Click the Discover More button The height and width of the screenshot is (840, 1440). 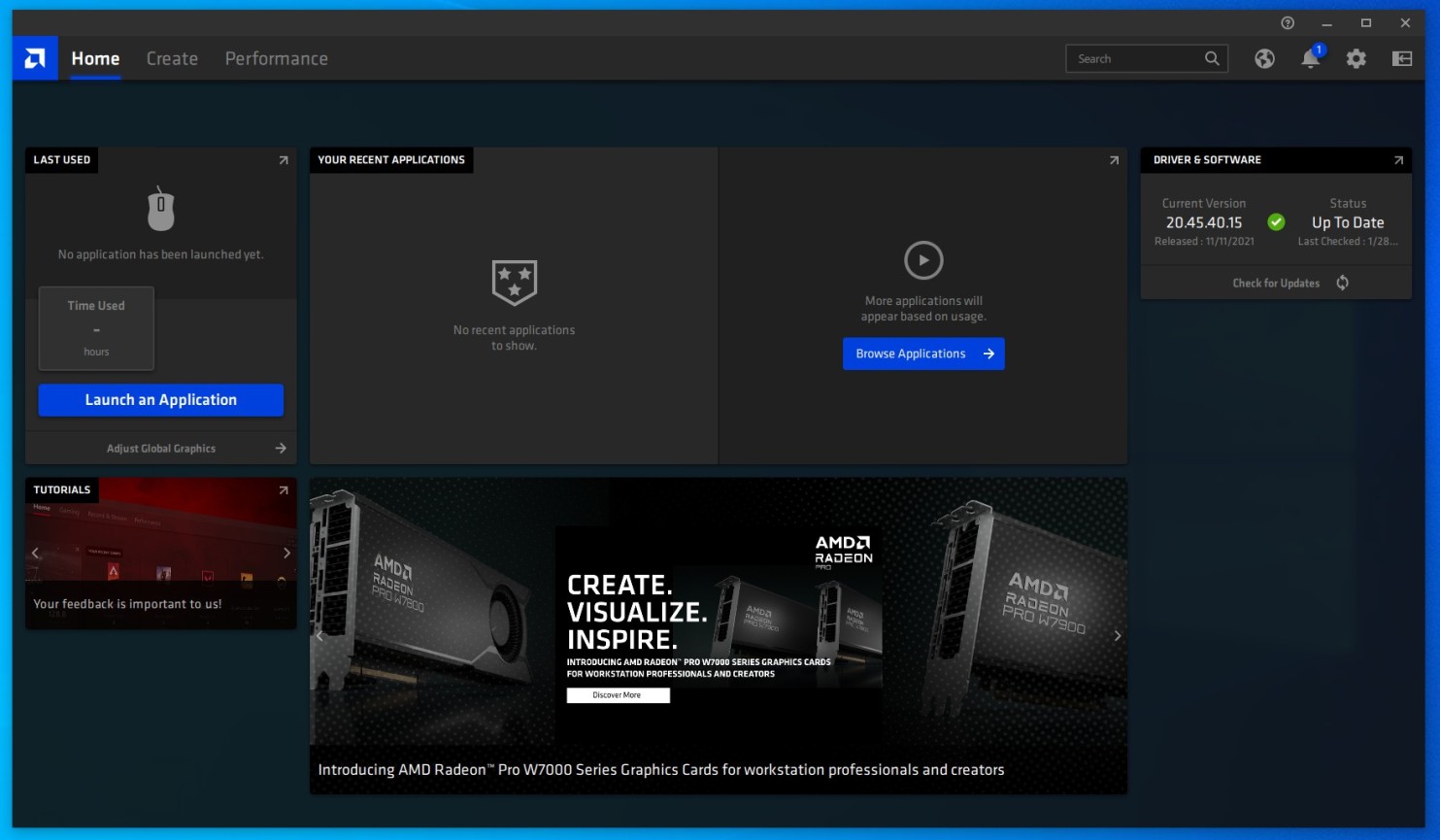(618, 695)
